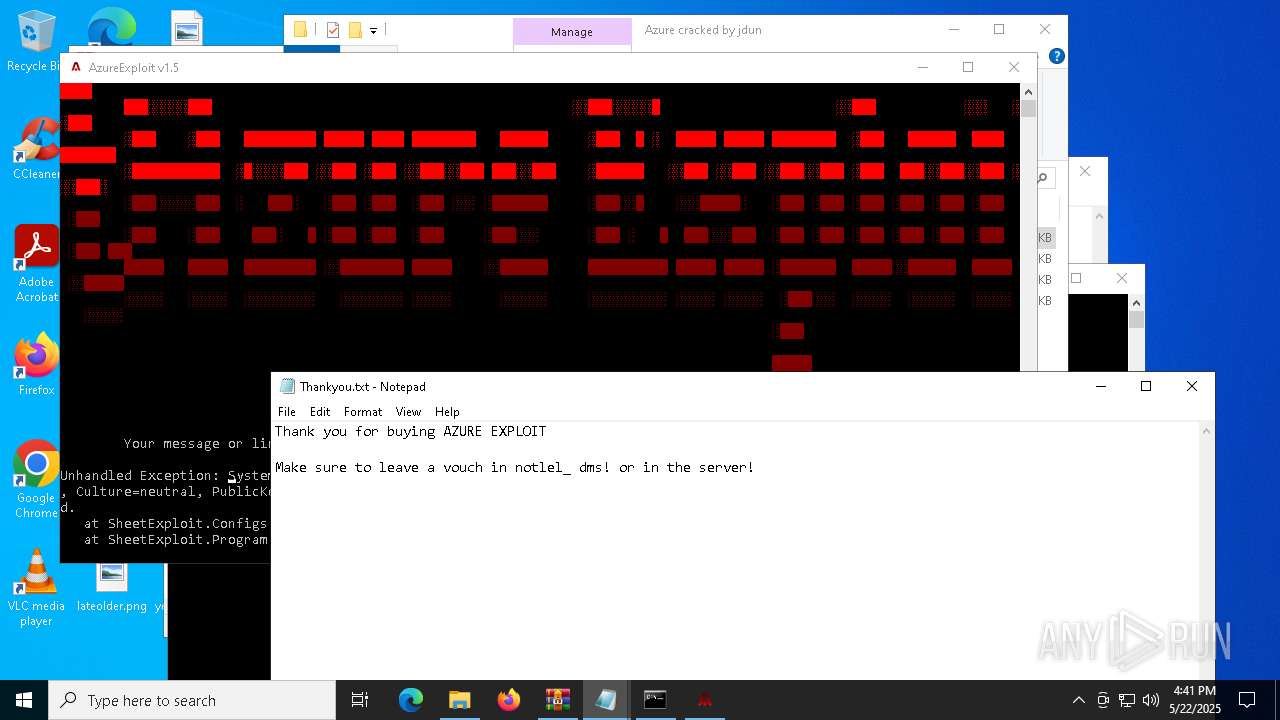This screenshot has width=1280, height=720.
Task: Launch Firefox from desktop shortcut
Action: (x=36, y=365)
